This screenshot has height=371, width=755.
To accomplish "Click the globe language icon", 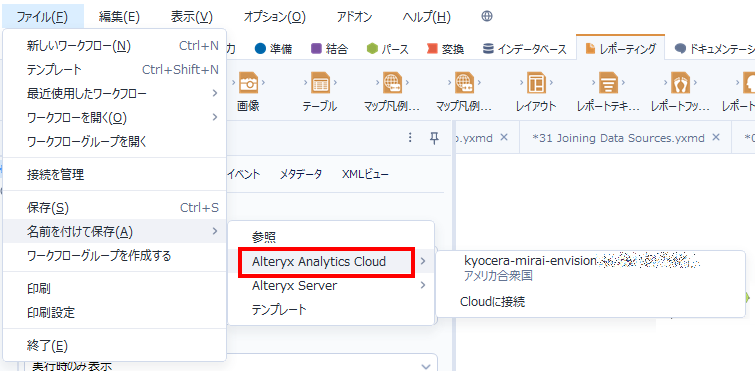I will point(487,17).
